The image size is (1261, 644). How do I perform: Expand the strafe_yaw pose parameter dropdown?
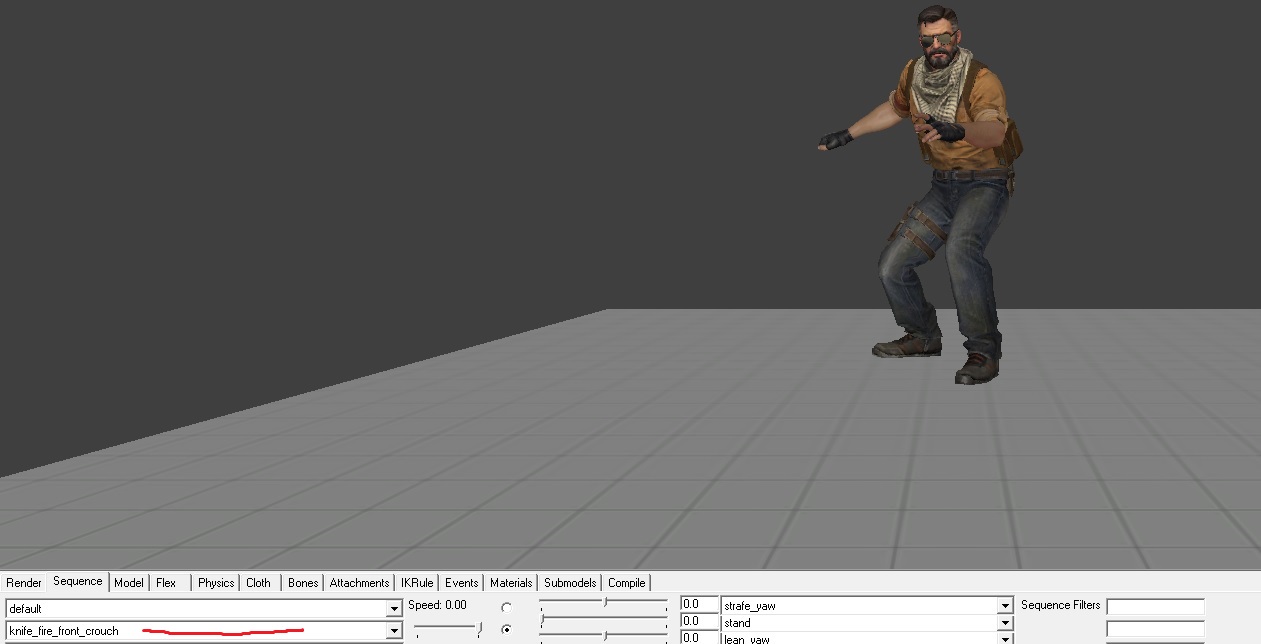[1004, 606]
